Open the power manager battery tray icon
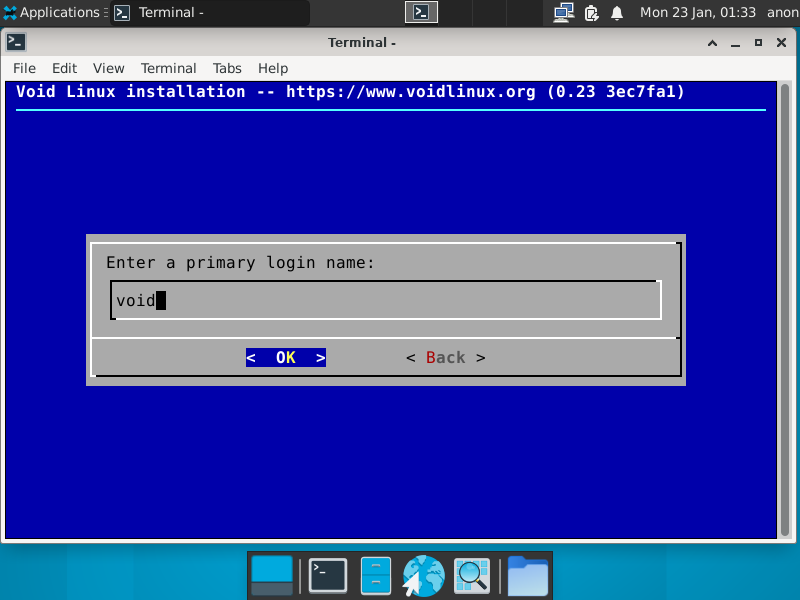 [x=591, y=12]
